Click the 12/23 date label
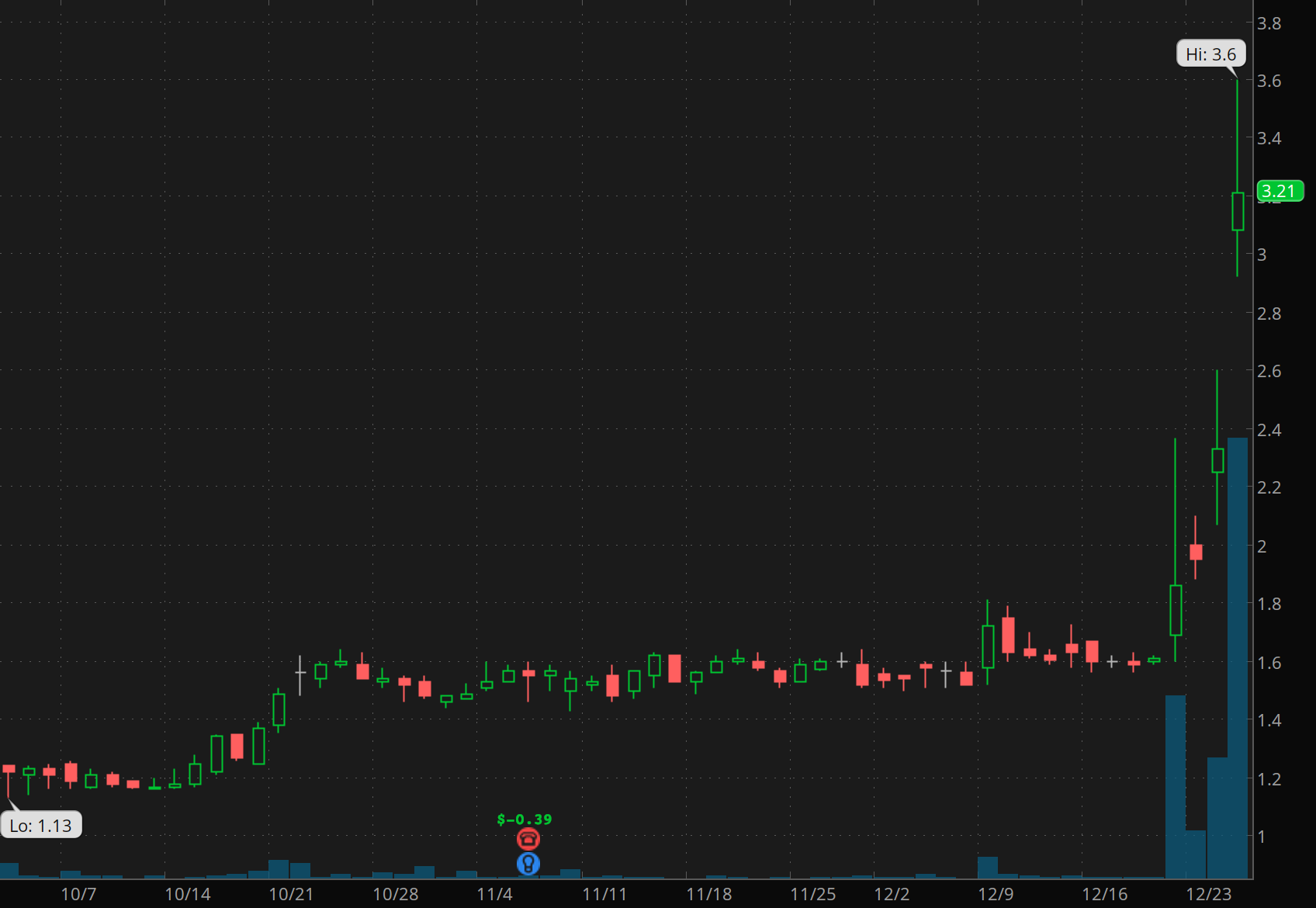 coord(1209,894)
